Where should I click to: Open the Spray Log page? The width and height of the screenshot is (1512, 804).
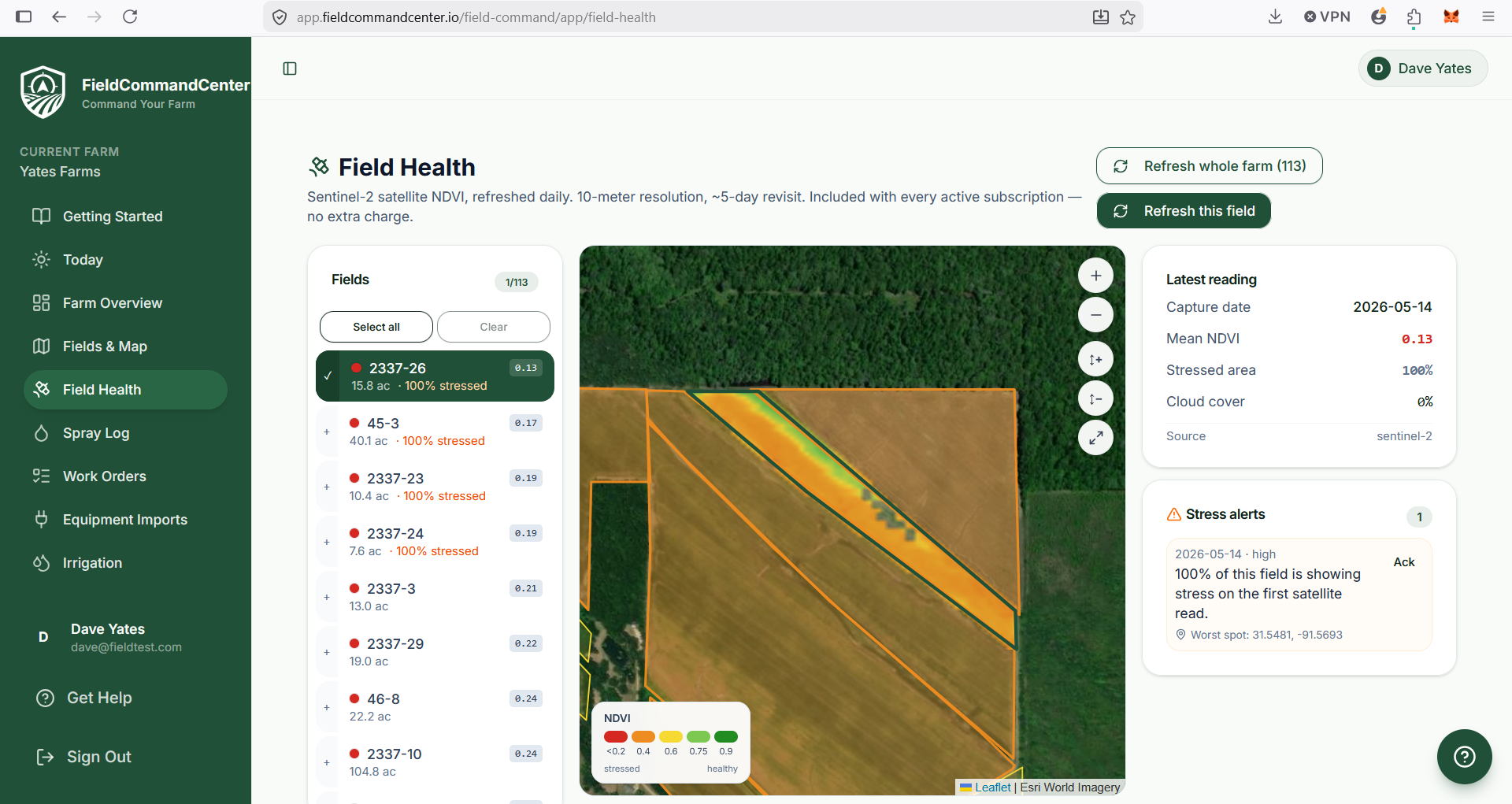point(125,433)
